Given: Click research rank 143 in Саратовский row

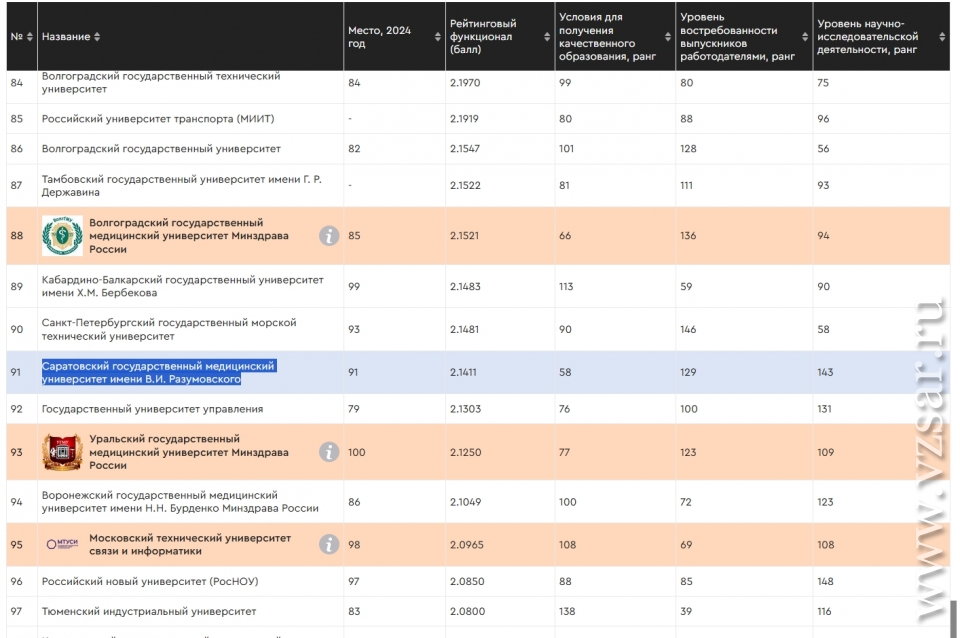Looking at the screenshot, I should click(x=825, y=372).
